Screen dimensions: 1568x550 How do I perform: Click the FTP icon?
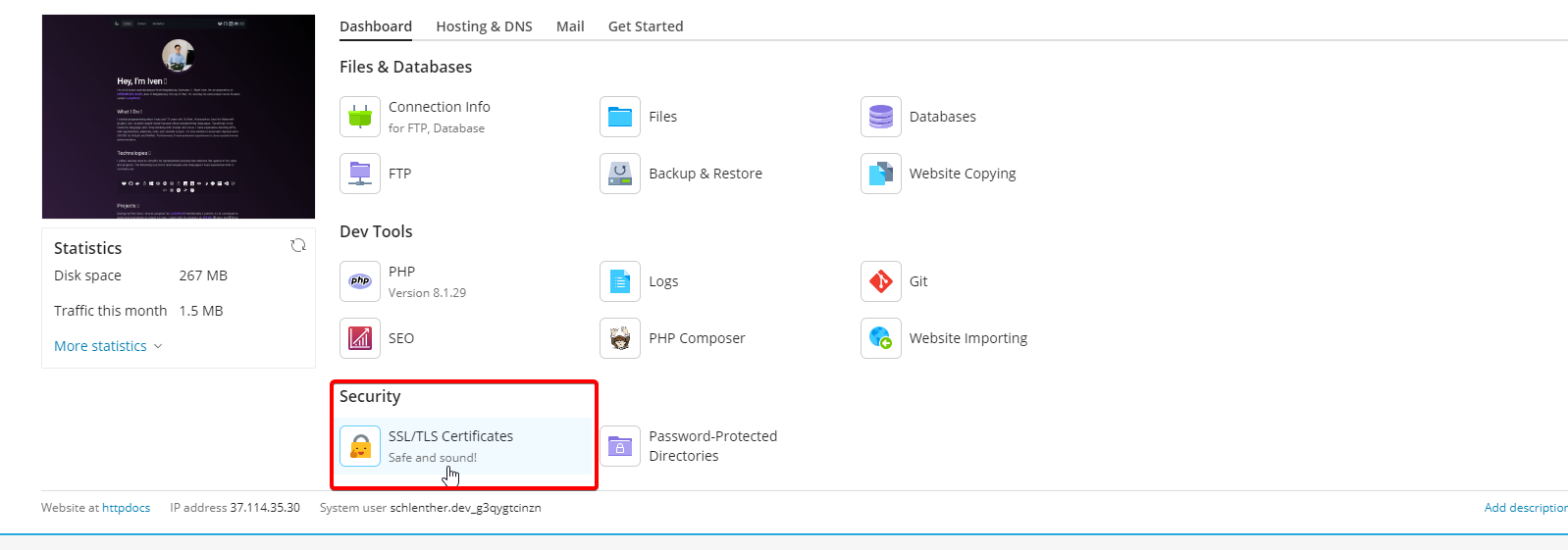tap(360, 174)
